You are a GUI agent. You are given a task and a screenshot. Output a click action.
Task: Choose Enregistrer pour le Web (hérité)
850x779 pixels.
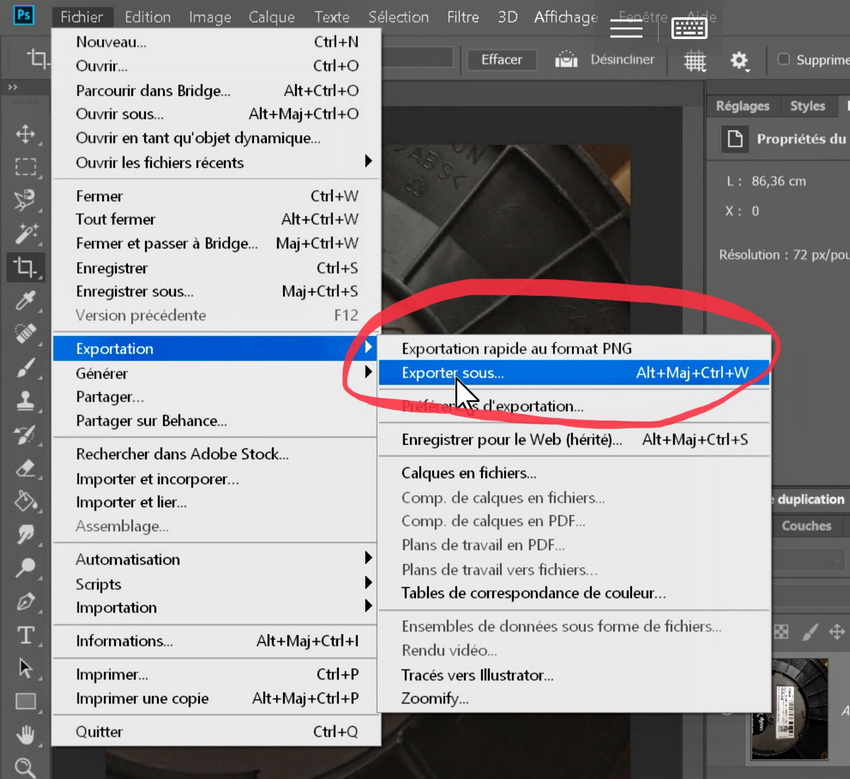coord(574,439)
